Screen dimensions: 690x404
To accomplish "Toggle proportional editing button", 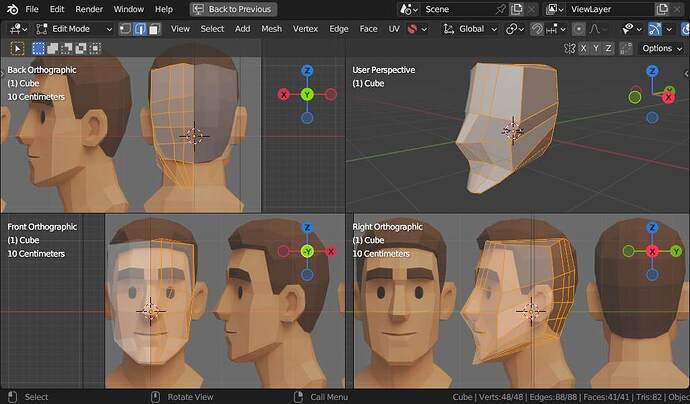I will pyautogui.click(x=578, y=29).
